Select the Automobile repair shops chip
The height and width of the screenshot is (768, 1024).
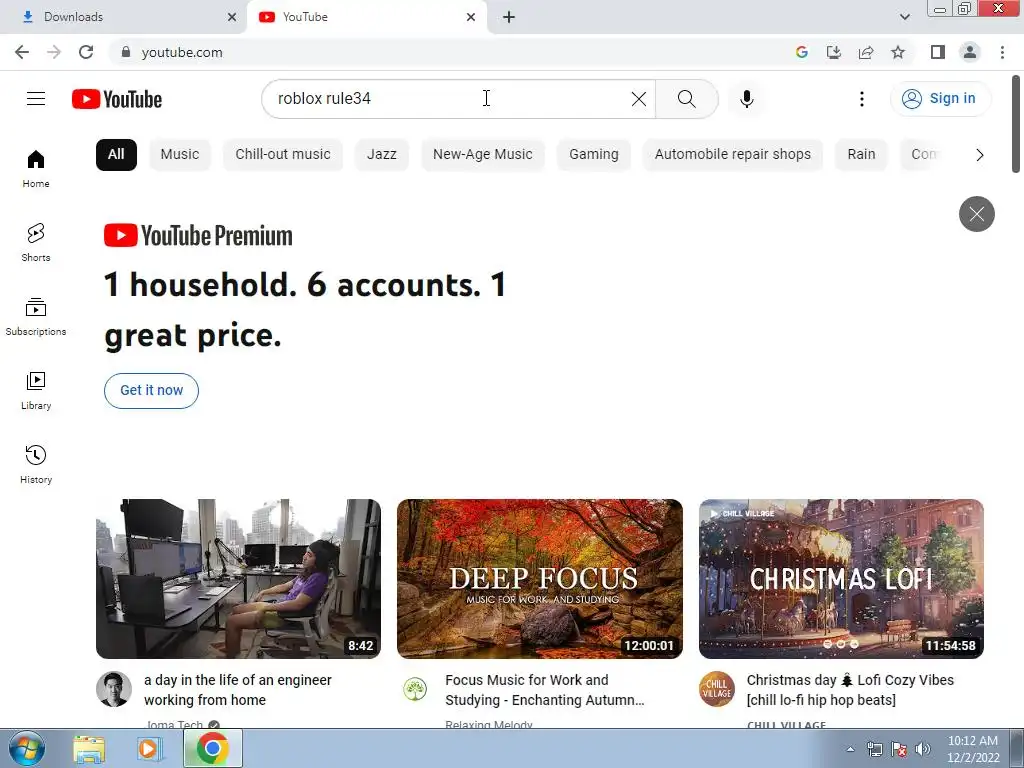733,155
